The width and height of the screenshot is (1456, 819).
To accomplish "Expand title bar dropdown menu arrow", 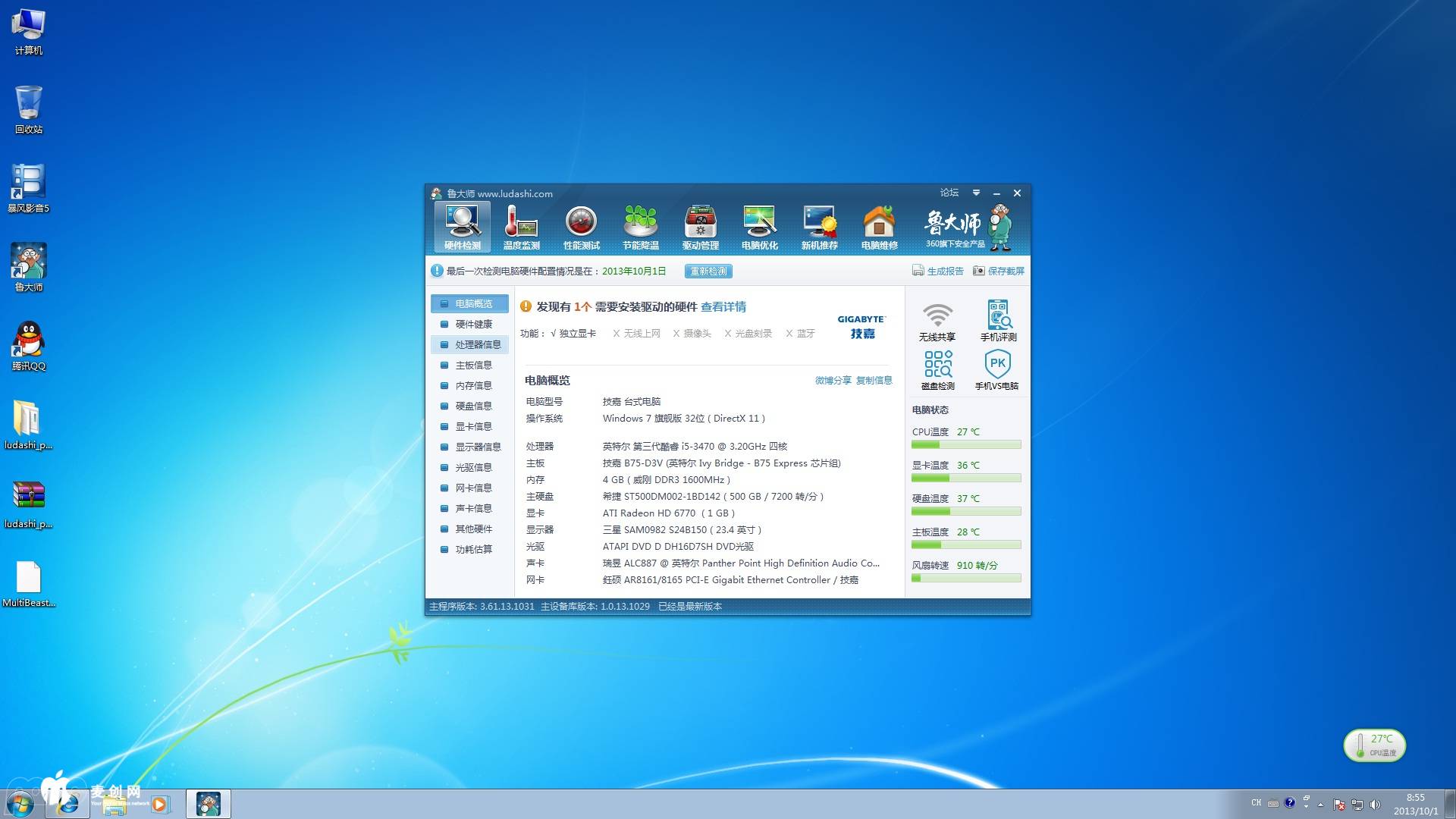I will (x=976, y=193).
